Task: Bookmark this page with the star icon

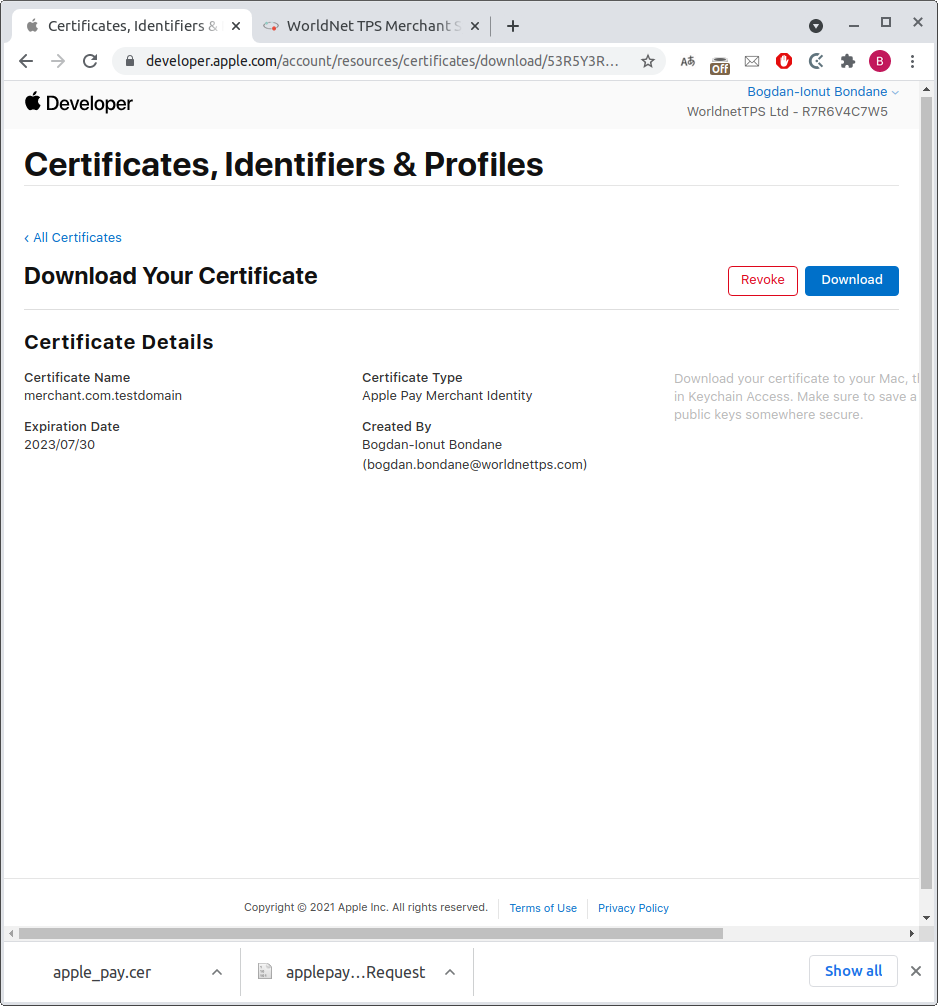Action: (x=648, y=61)
